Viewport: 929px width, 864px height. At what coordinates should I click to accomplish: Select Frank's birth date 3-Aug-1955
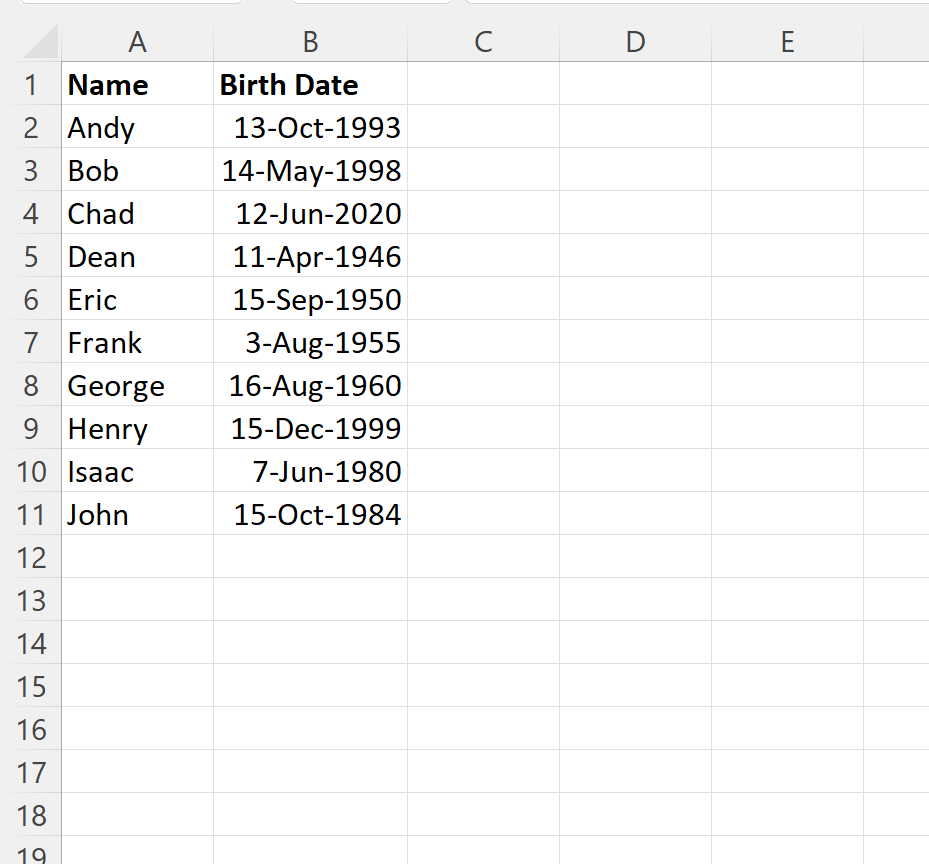[x=310, y=343]
